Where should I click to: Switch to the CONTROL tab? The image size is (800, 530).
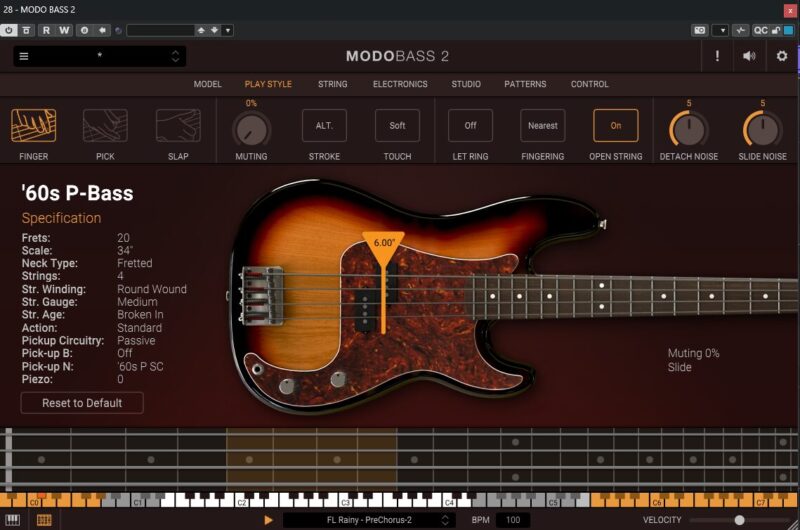[x=590, y=84]
